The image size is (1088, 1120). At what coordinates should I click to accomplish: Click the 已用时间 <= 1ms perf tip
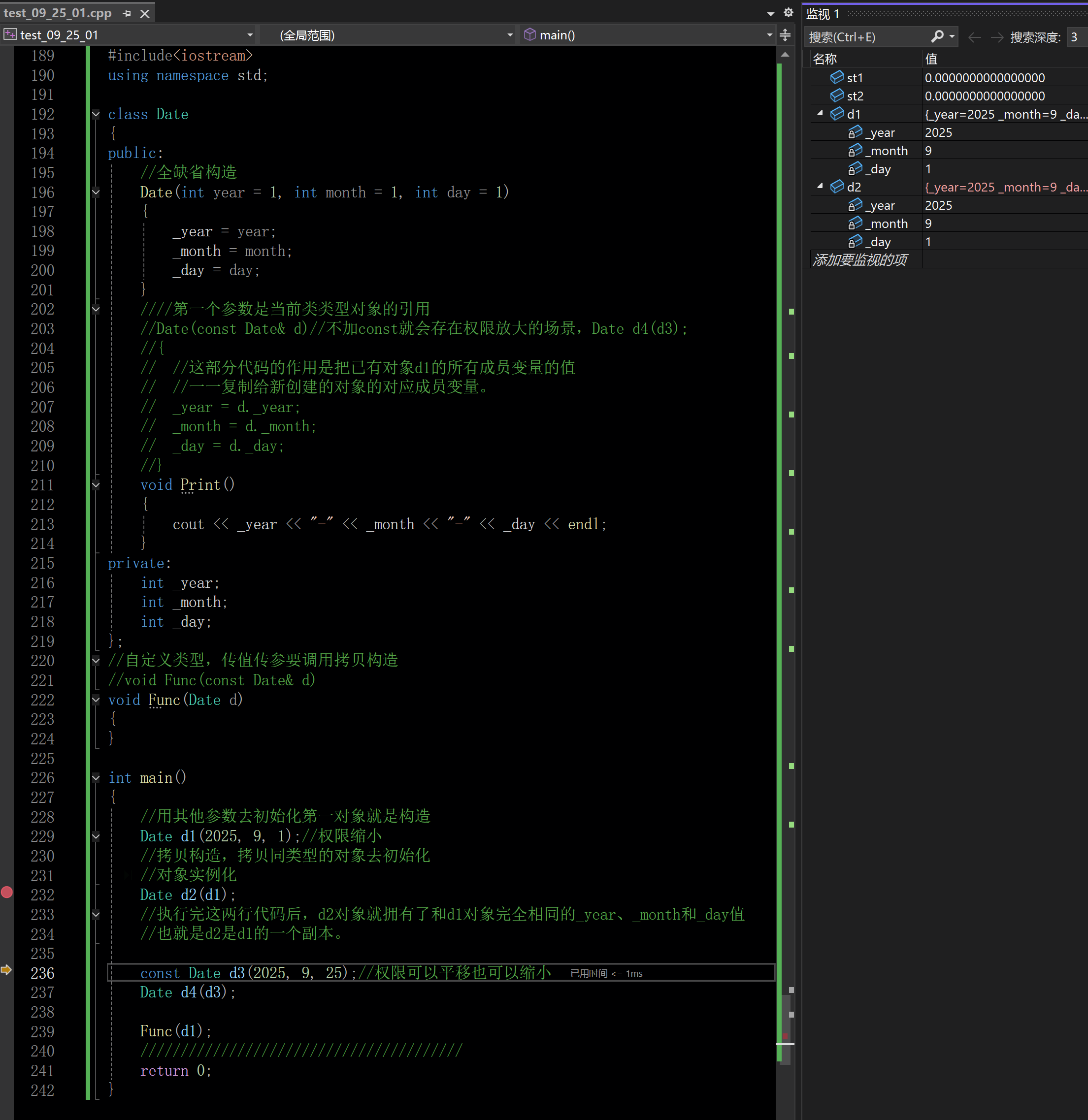pos(606,973)
